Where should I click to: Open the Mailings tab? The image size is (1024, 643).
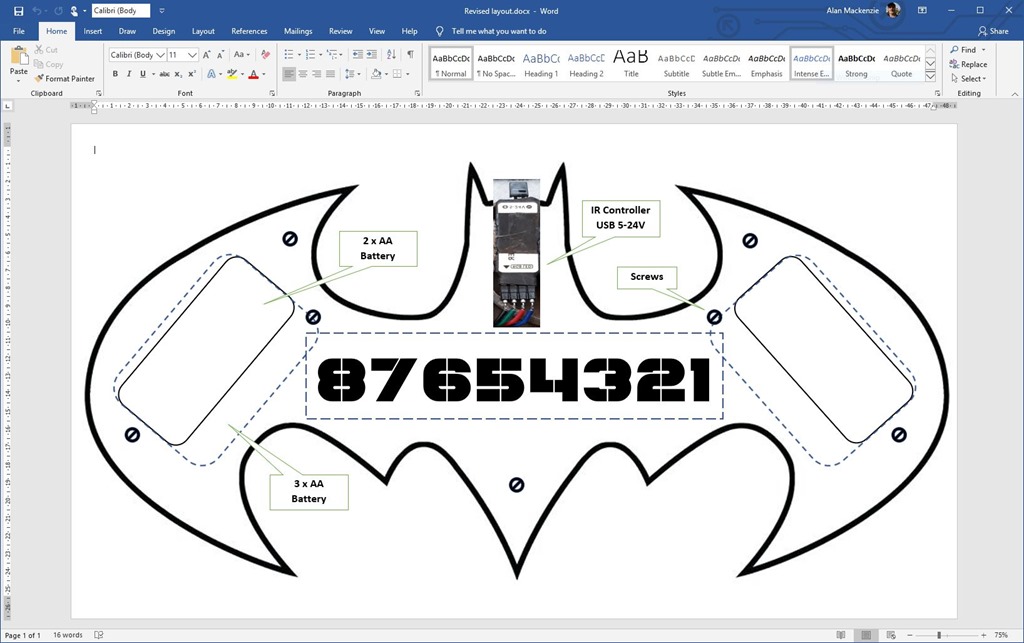click(298, 31)
